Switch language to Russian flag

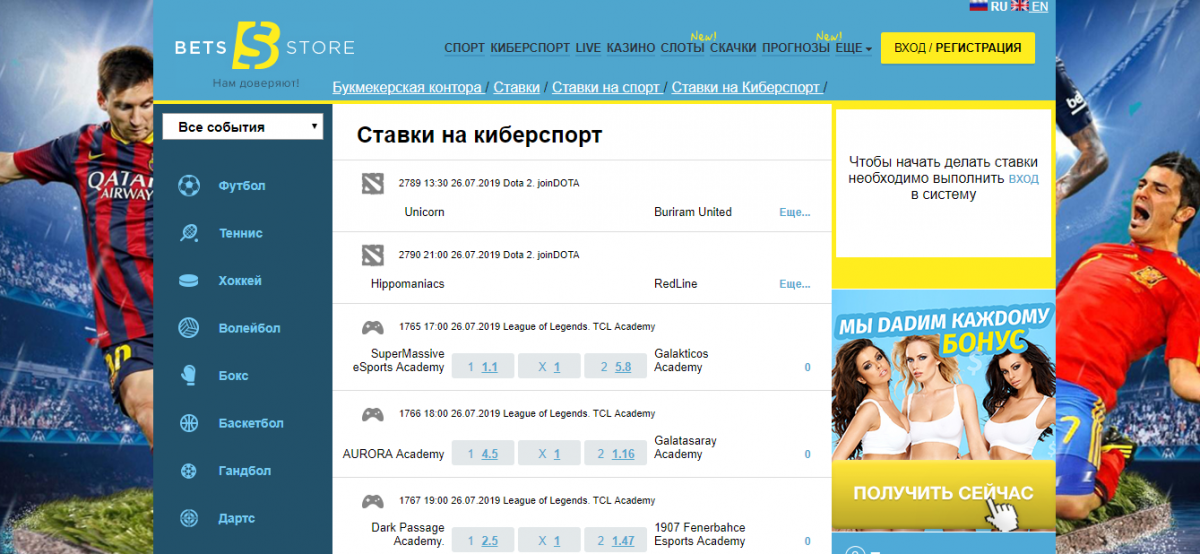(x=979, y=6)
